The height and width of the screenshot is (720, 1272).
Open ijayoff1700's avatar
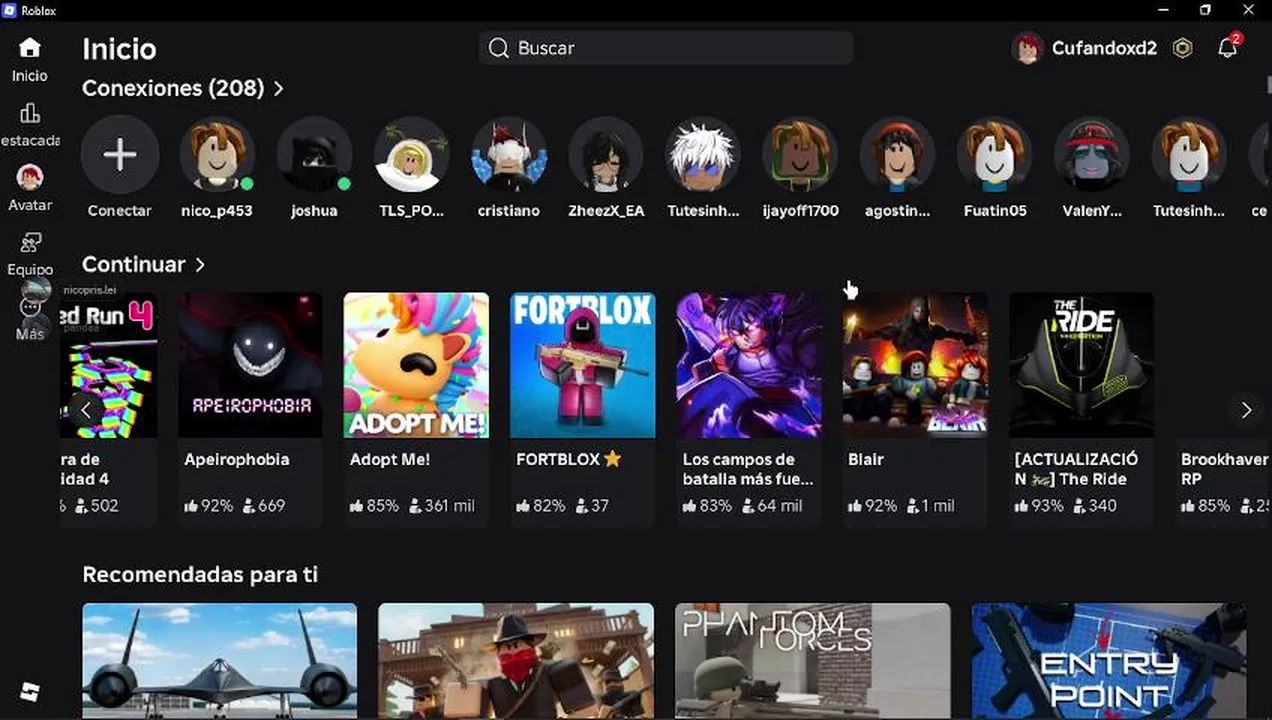800,155
